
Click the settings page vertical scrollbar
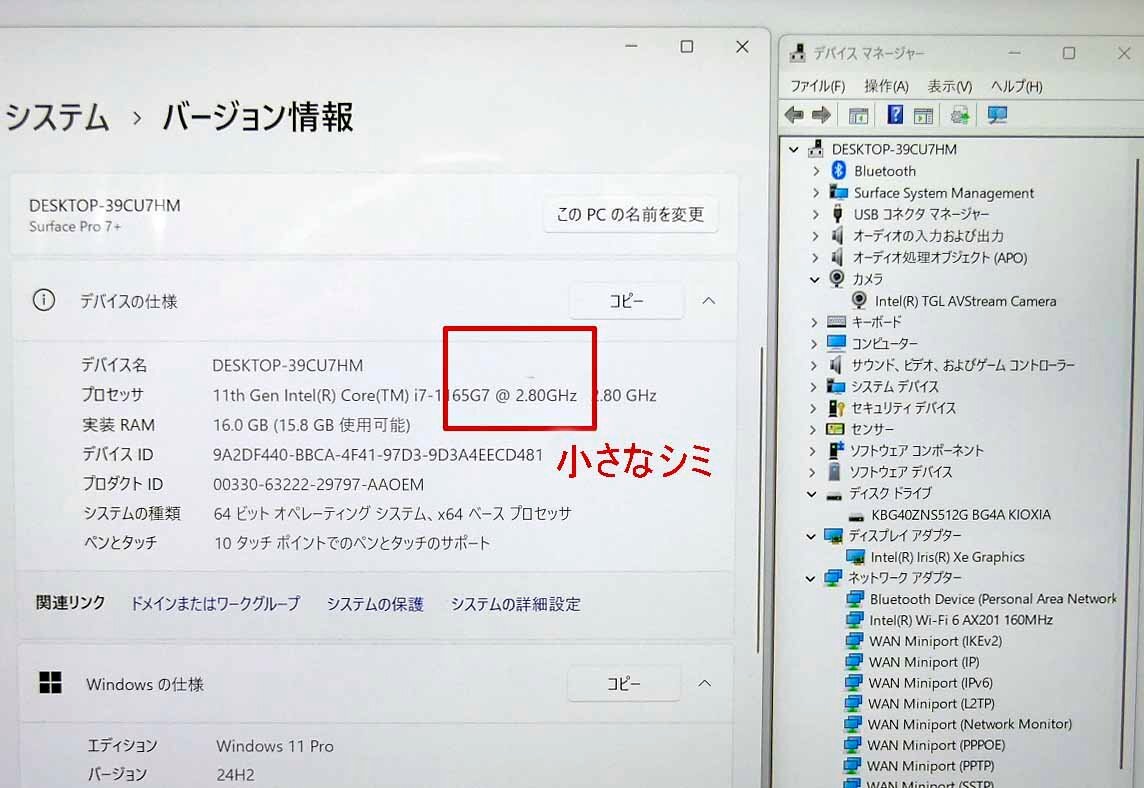click(x=760, y=500)
